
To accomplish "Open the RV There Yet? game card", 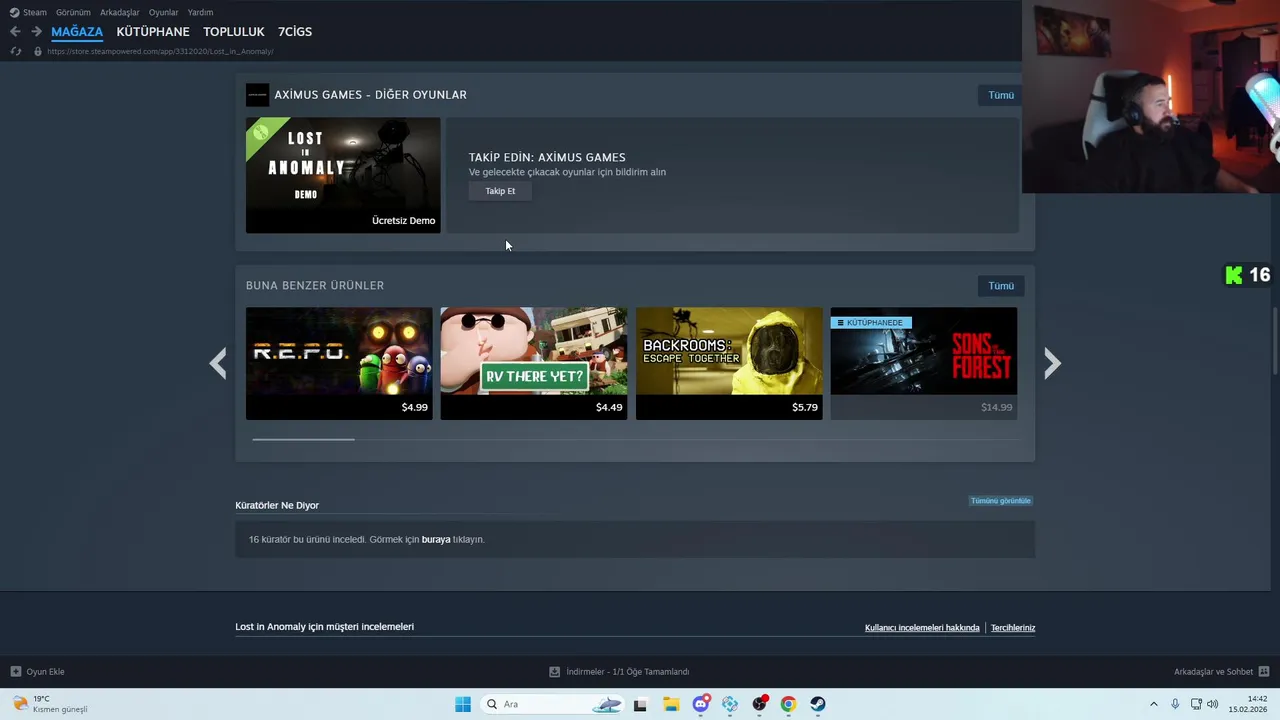I will pyautogui.click(x=534, y=363).
